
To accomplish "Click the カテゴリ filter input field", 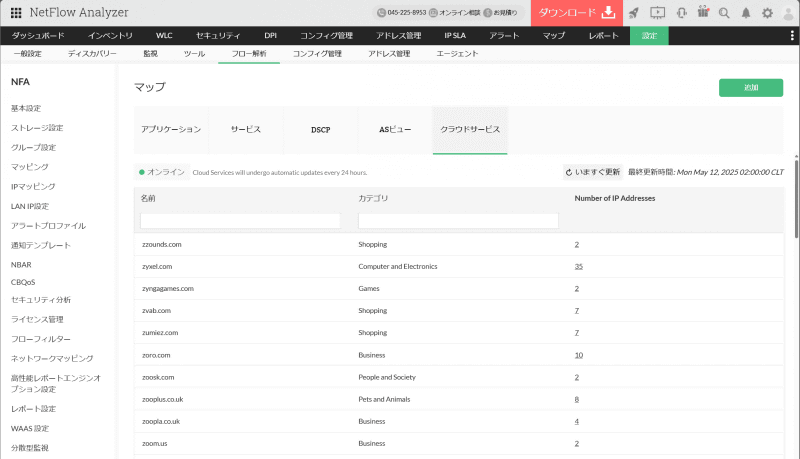I will (458, 221).
